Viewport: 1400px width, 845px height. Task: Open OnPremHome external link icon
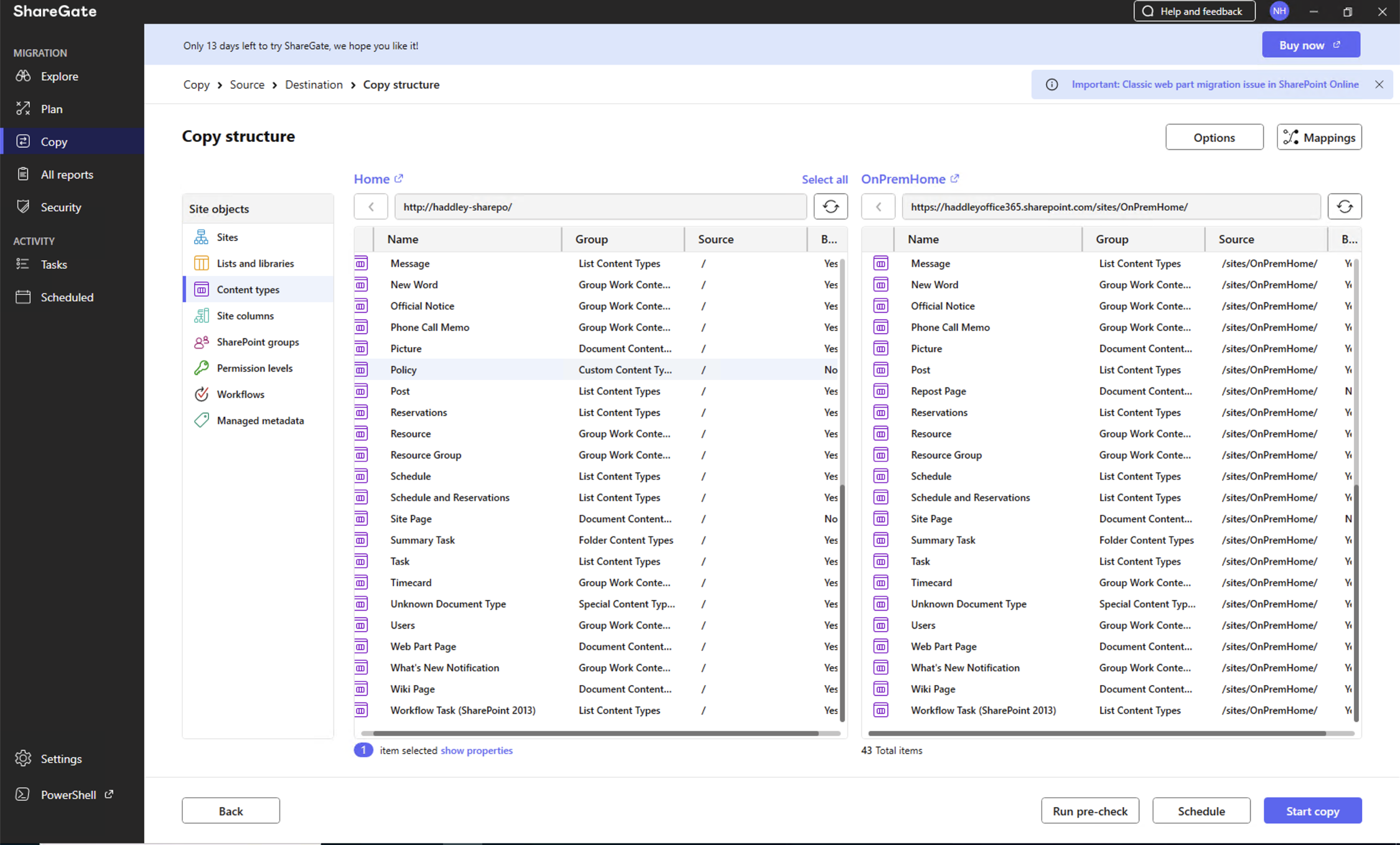click(955, 179)
